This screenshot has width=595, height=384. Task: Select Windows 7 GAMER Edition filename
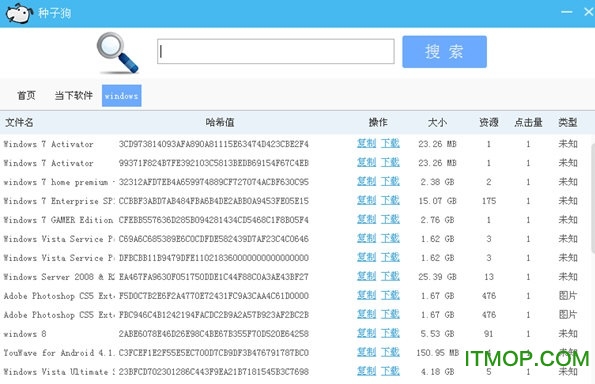[58, 220]
